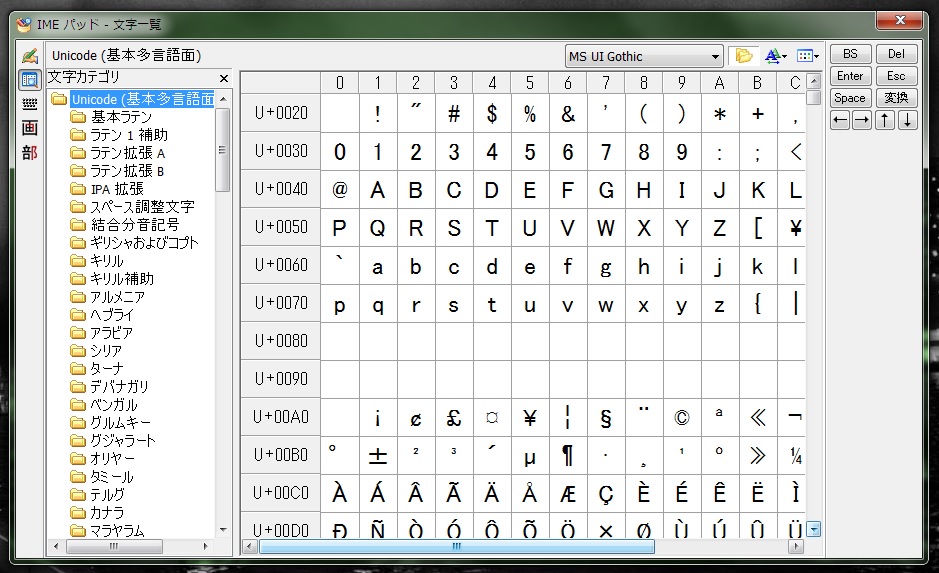
Task: Select the アラビア category
Action: (x=111, y=332)
